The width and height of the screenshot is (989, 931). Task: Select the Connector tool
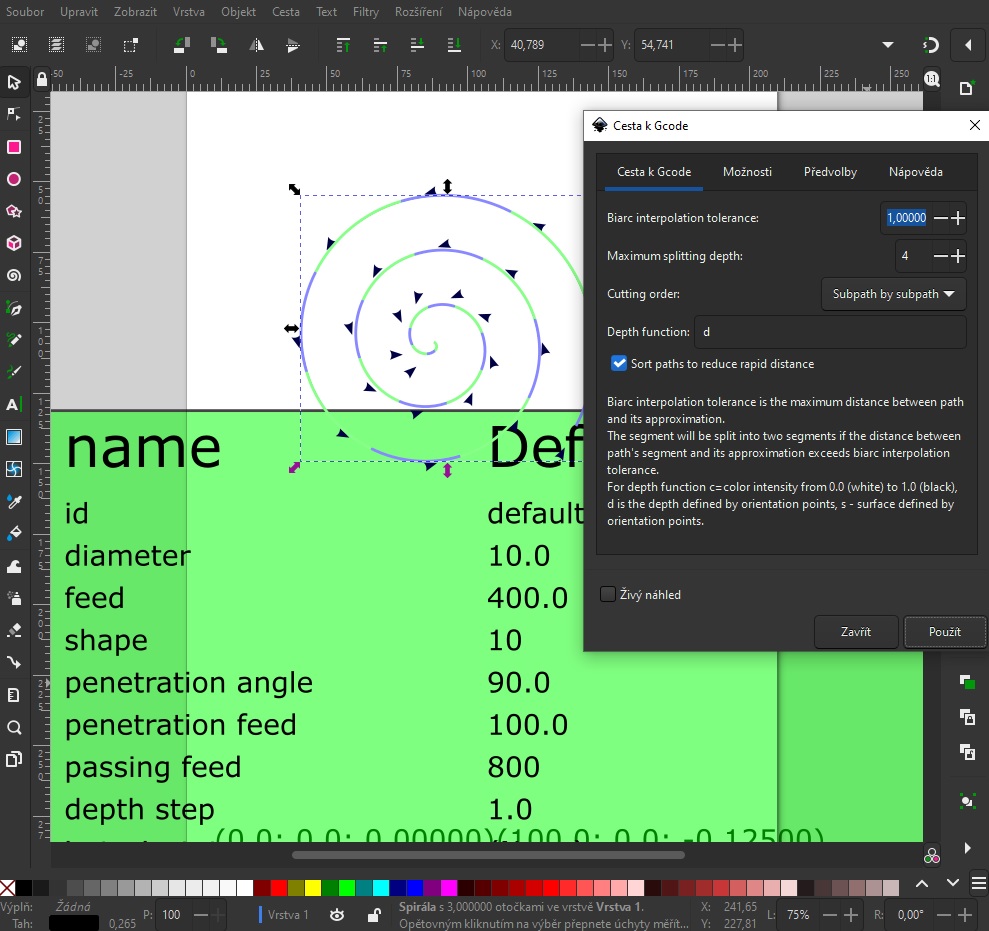pos(14,662)
